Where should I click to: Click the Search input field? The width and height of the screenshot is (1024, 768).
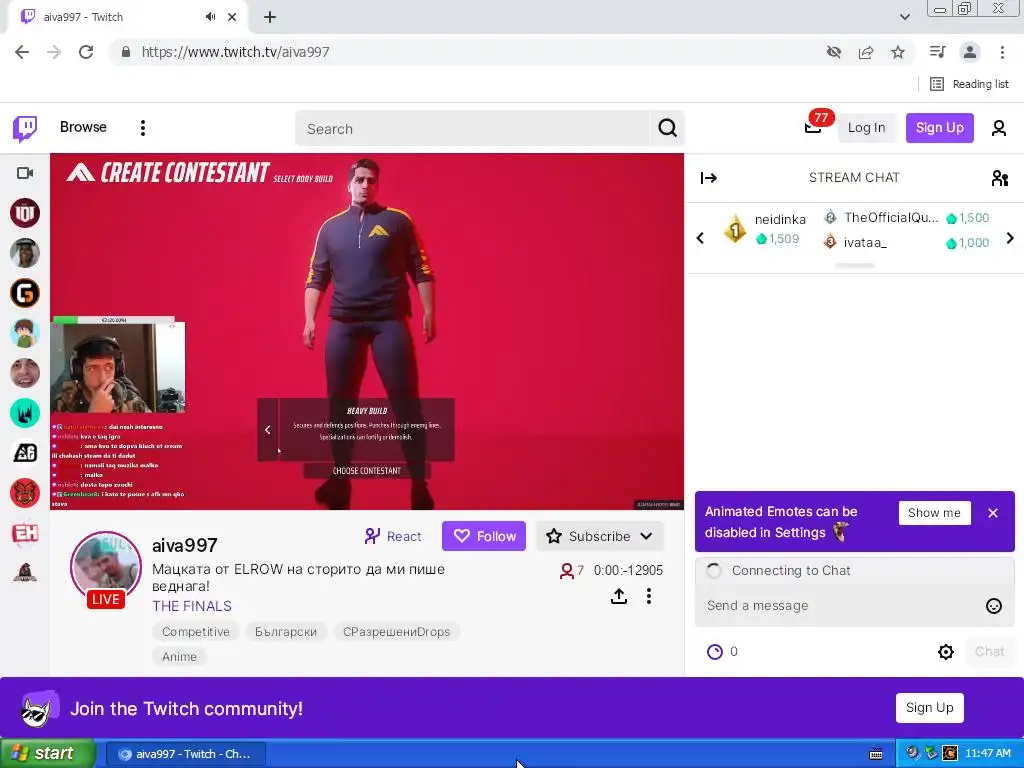473,128
